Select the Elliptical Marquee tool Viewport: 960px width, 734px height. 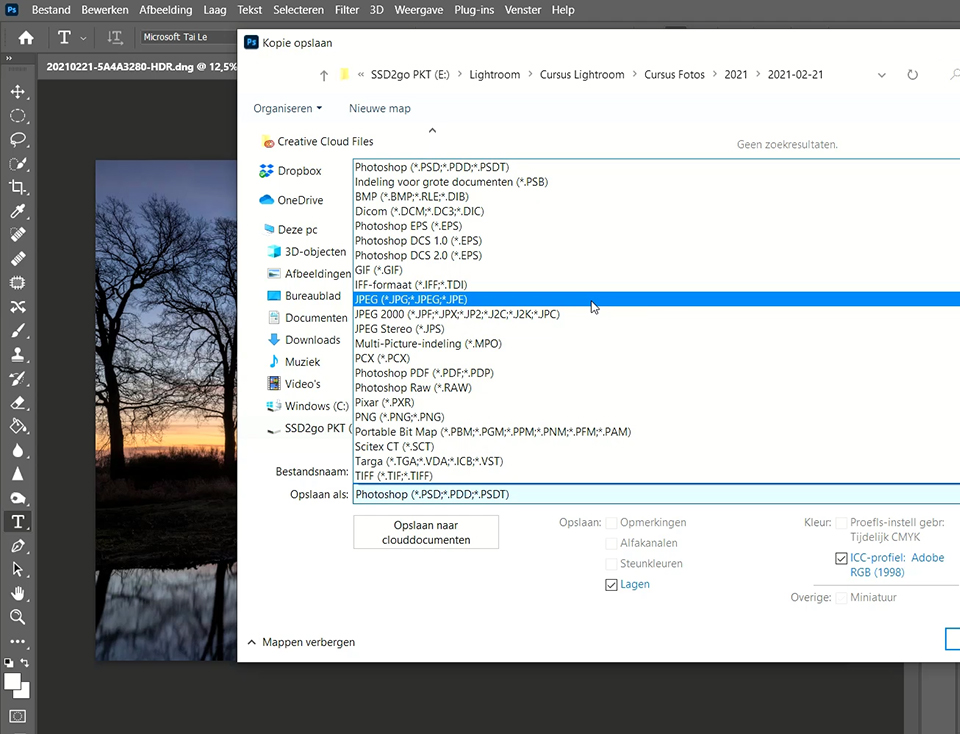point(18,116)
